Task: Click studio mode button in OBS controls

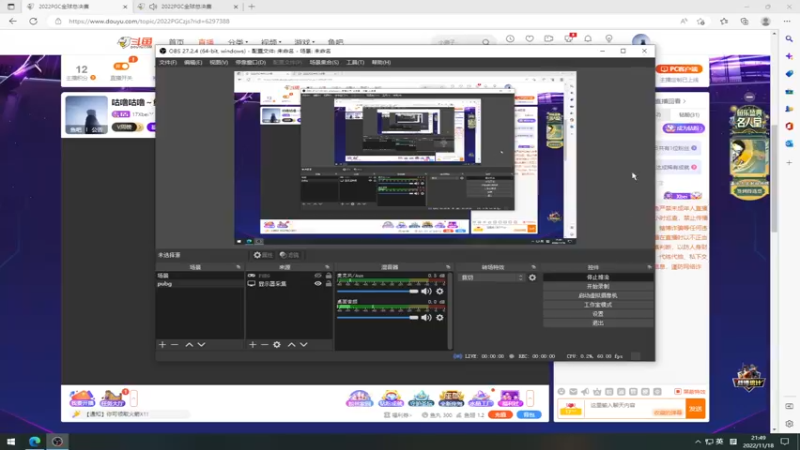Action: (598, 305)
